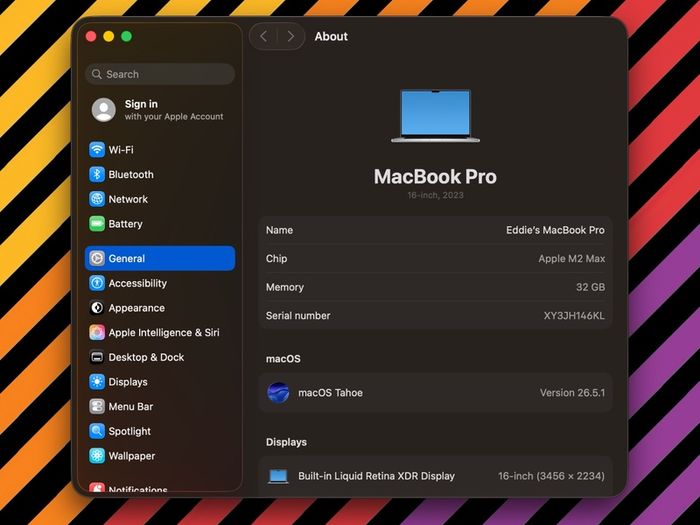Click the Bluetooth icon in sidebar
The image size is (700, 525).
pyautogui.click(x=97, y=175)
